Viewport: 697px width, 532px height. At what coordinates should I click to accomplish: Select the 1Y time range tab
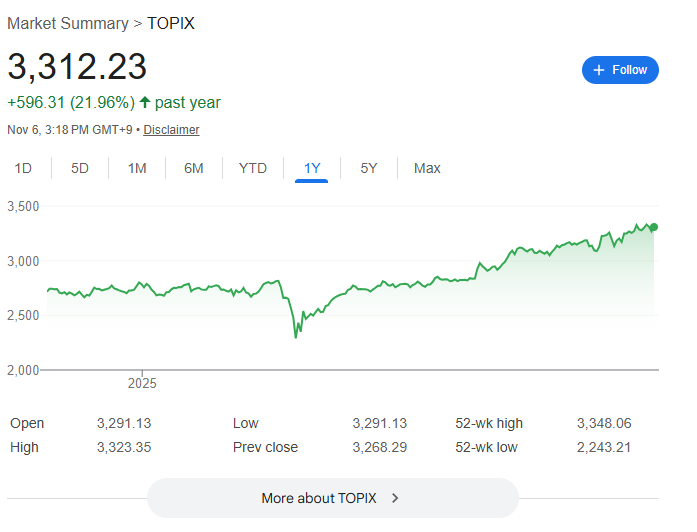(312, 168)
